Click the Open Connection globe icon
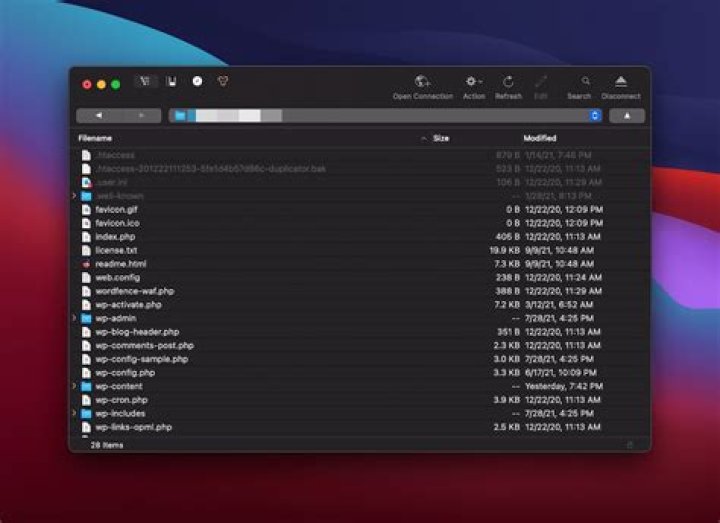Image resolution: width=720 pixels, height=523 pixels. [422, 82]
